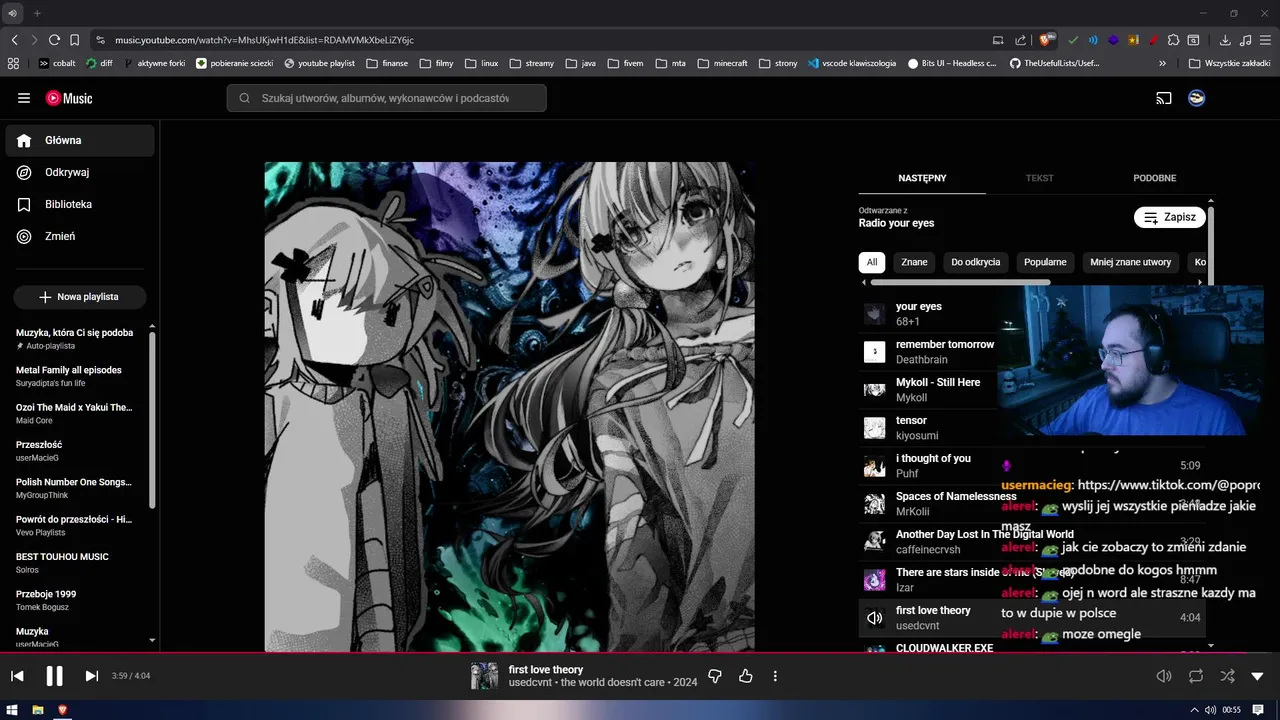Open the finanse bookmarks folder
The height and width of the screenshot is (720, 1280).
pyautogui.click(x=387, y=63)
